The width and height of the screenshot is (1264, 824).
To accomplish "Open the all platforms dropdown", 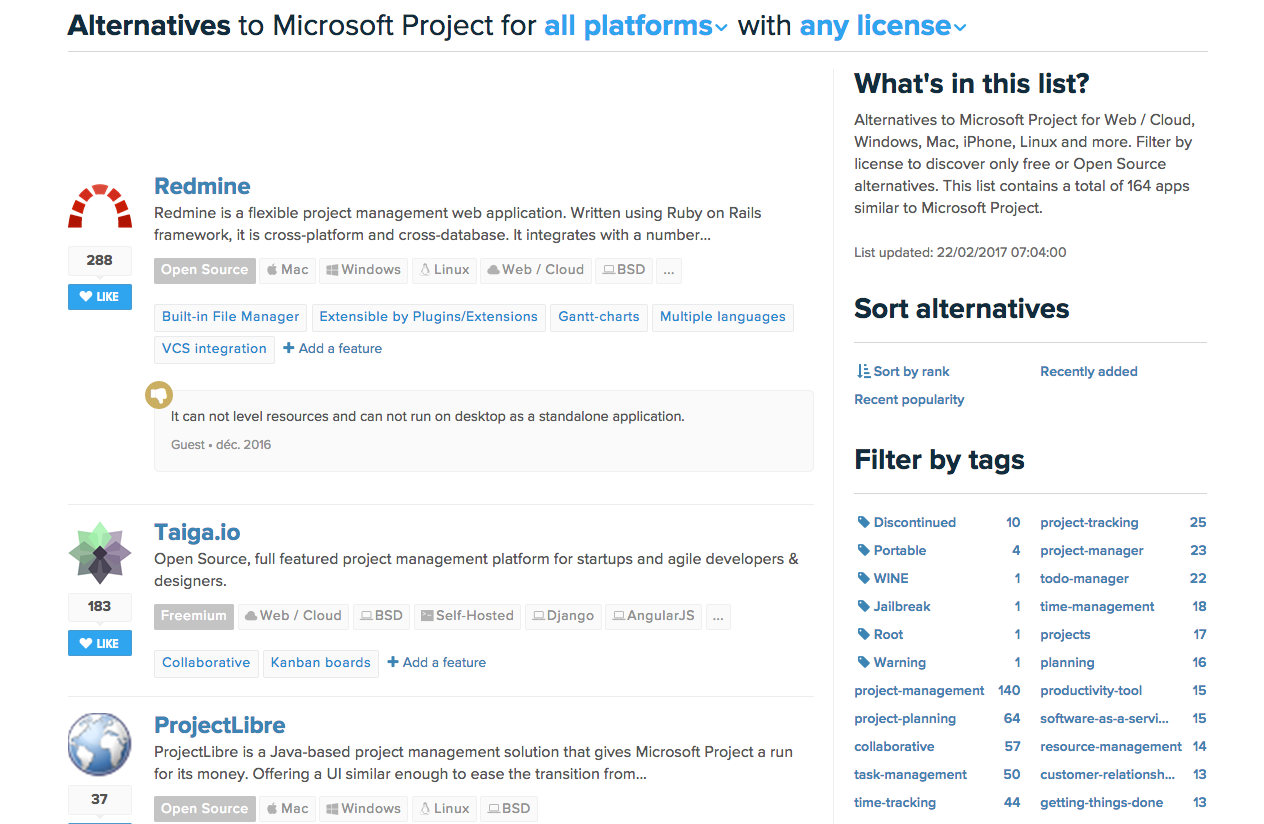I will coord(635,26).
